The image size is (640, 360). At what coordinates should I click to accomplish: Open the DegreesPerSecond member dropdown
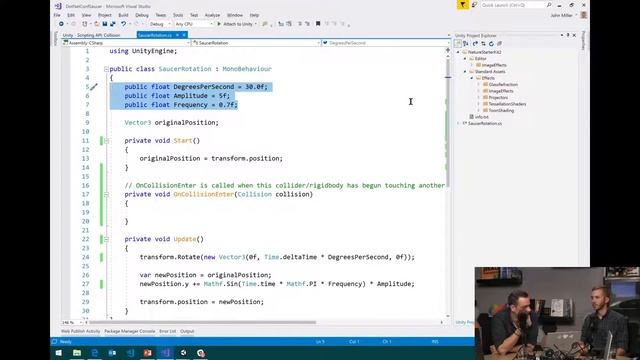pos(386,43)
